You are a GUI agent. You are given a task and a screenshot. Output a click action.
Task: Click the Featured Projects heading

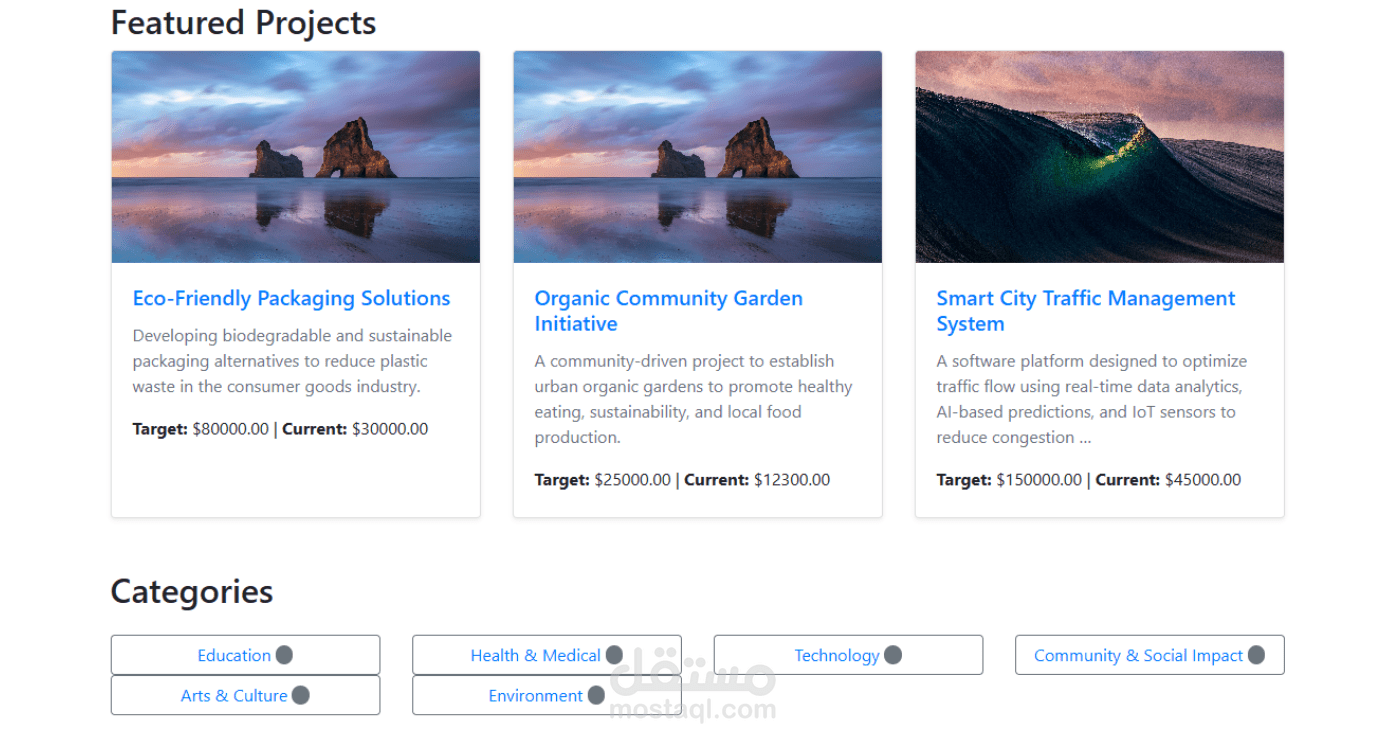click(x=243, y=22)
